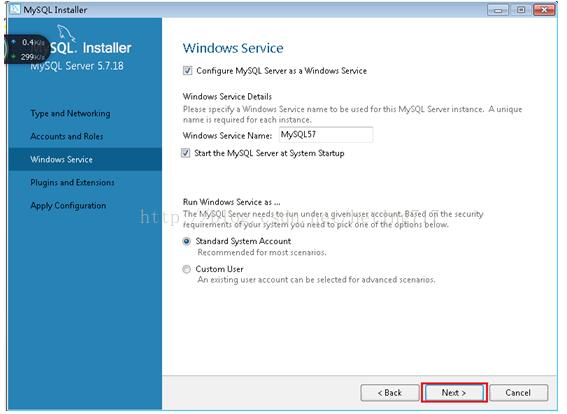The width and height of the screenshot is (567, 414).
Task: Go to Accounts and Roles step
Action: tap(67, 136)
